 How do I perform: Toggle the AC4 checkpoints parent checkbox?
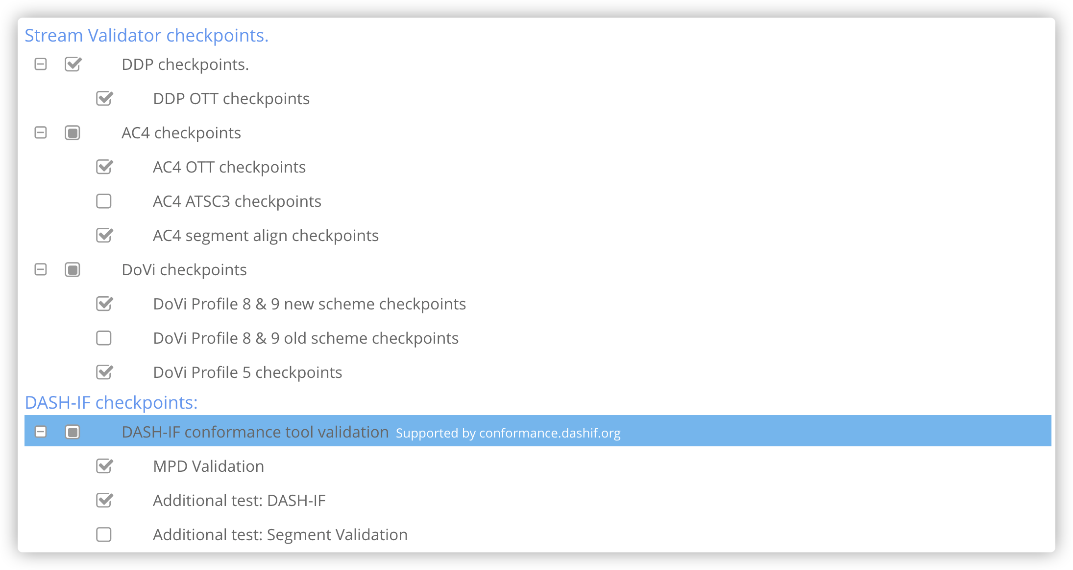pyautogui.click(x=72, y=132)
